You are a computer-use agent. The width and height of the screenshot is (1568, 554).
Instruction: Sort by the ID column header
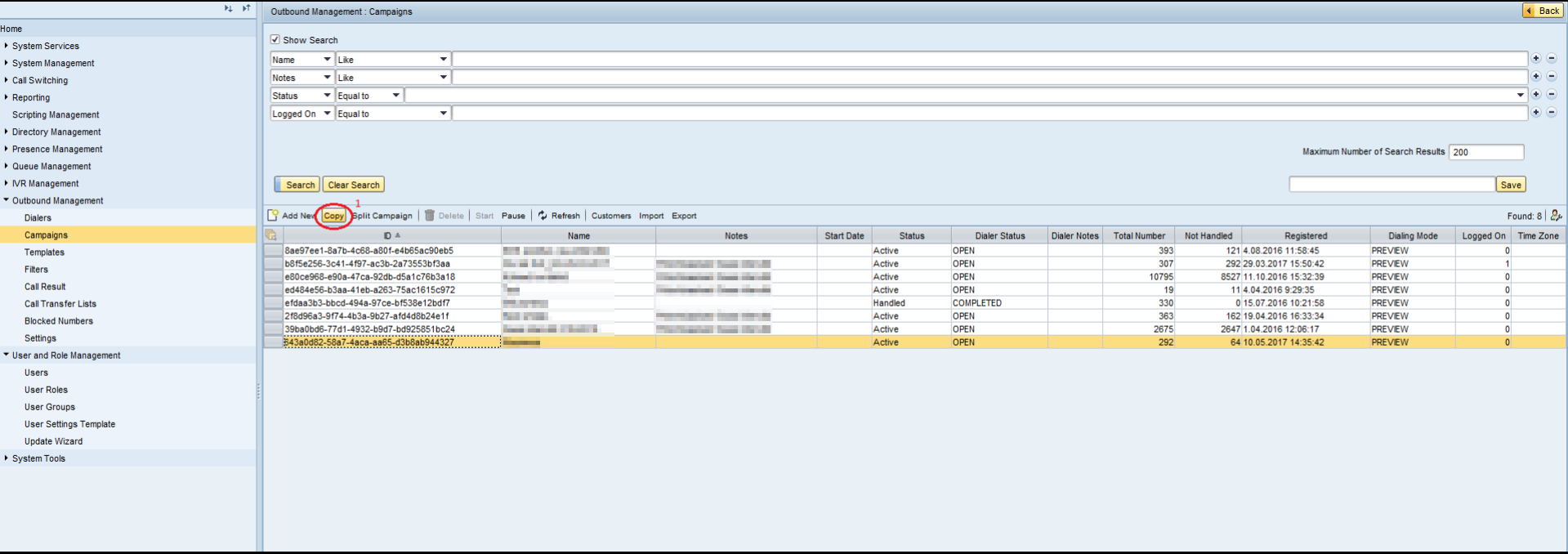click(x=392, y=235)
